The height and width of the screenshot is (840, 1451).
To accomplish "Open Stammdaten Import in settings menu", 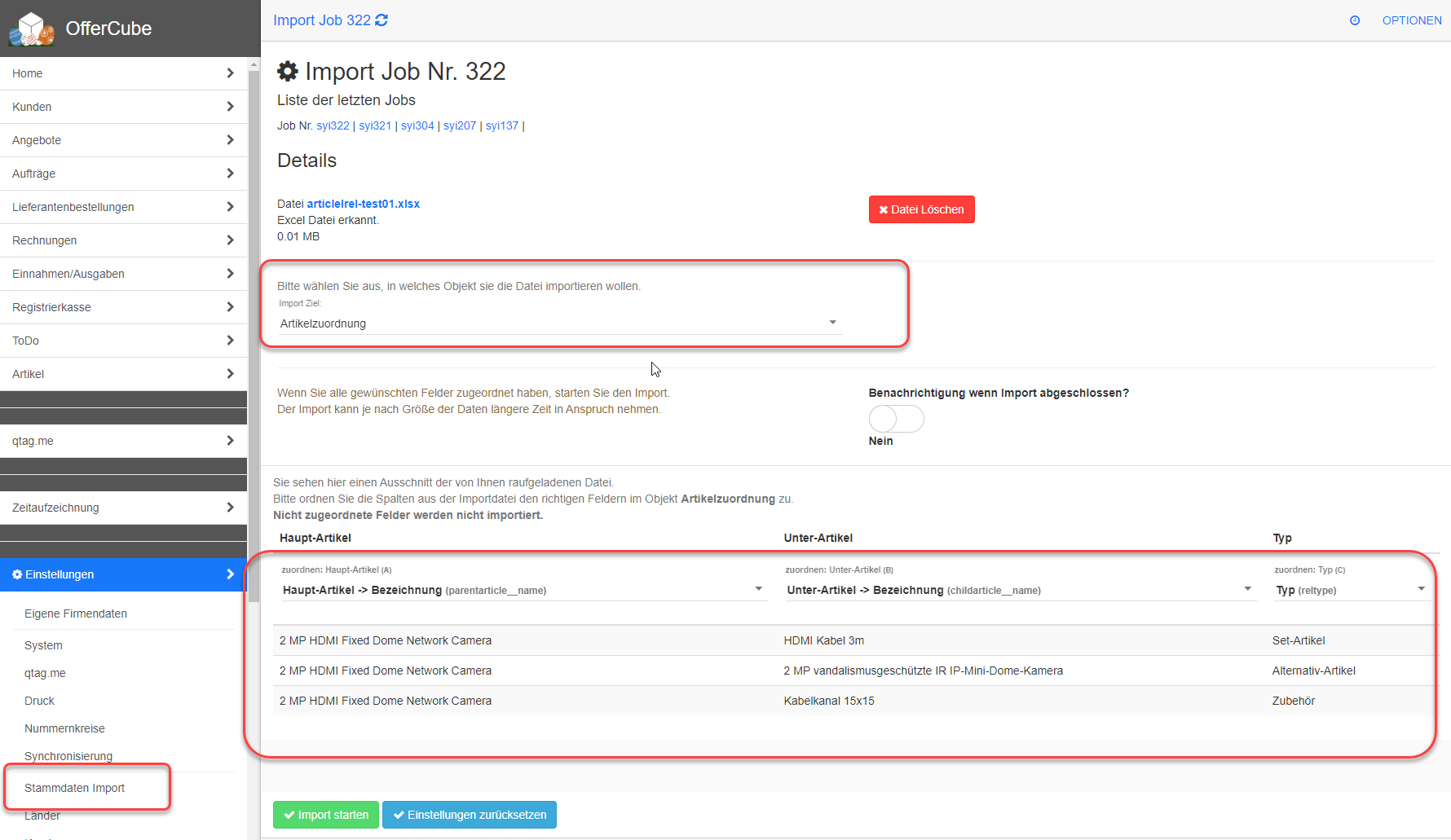I will point(75,788).
